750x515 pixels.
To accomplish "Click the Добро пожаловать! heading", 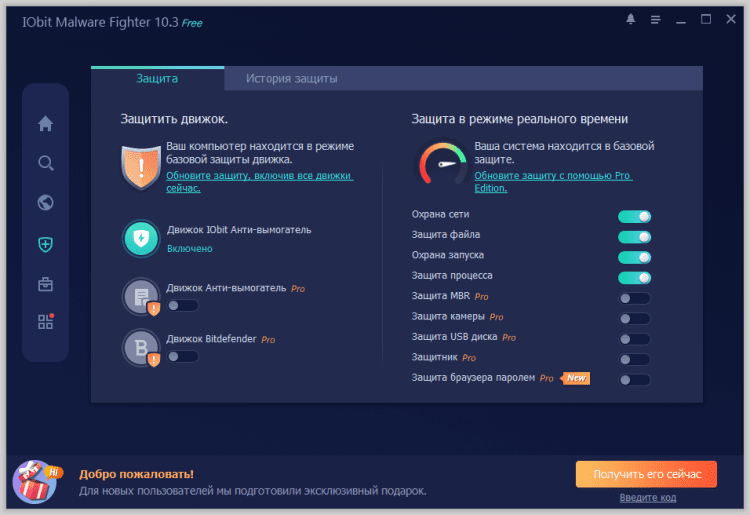I will (x=136, y=474).
